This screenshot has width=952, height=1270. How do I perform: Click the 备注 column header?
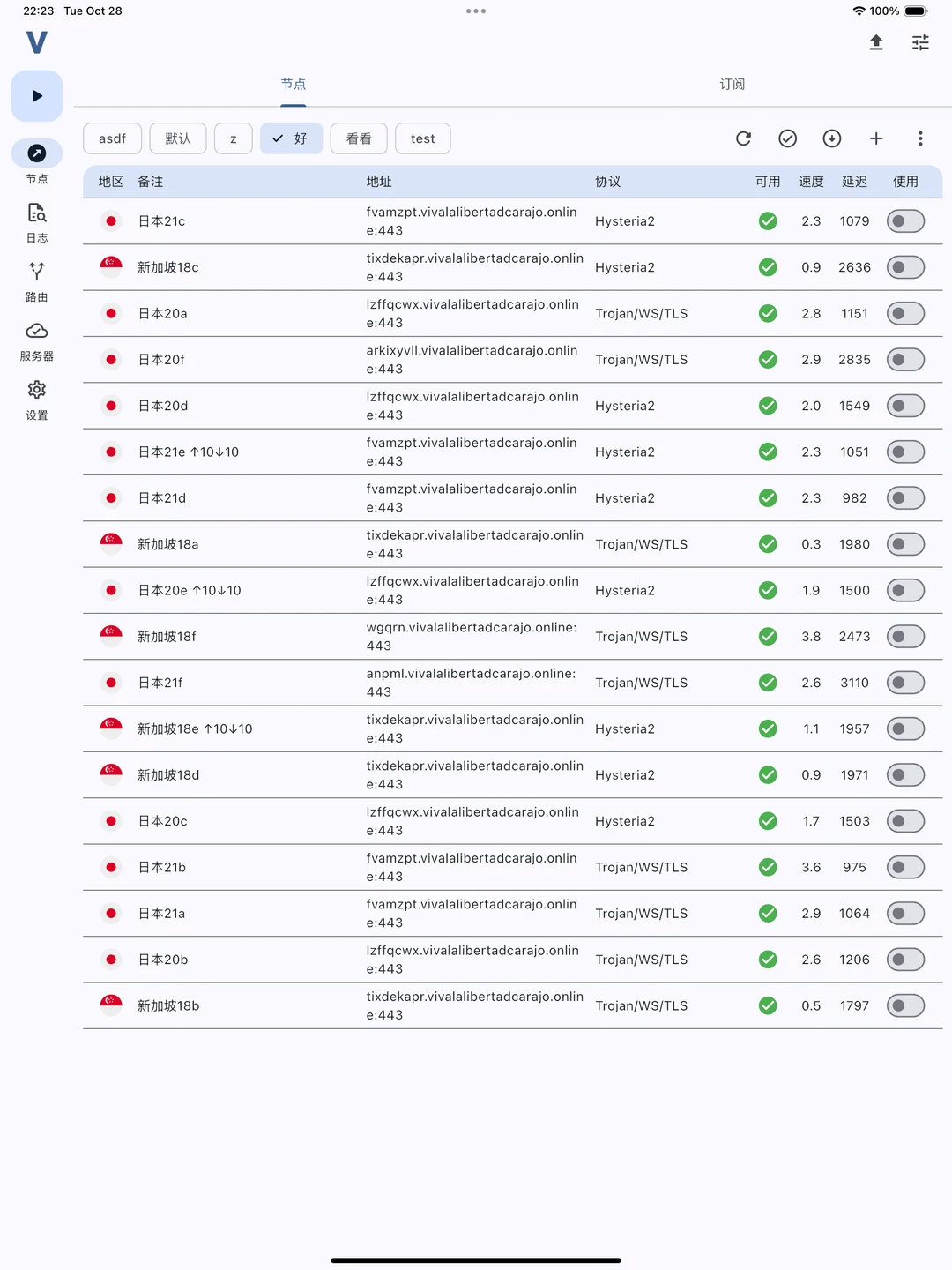pos(151,182)
